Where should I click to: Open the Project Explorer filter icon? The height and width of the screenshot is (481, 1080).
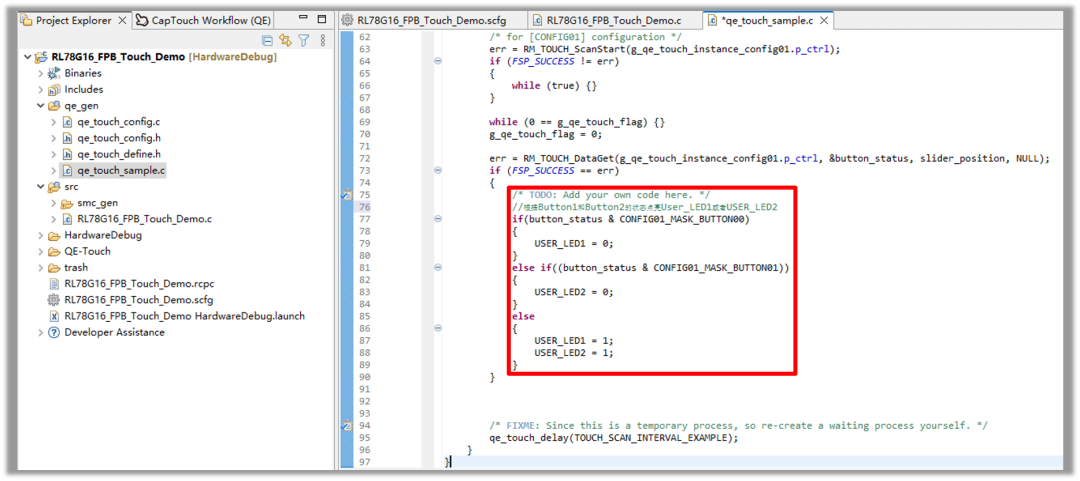coord(303,40)
